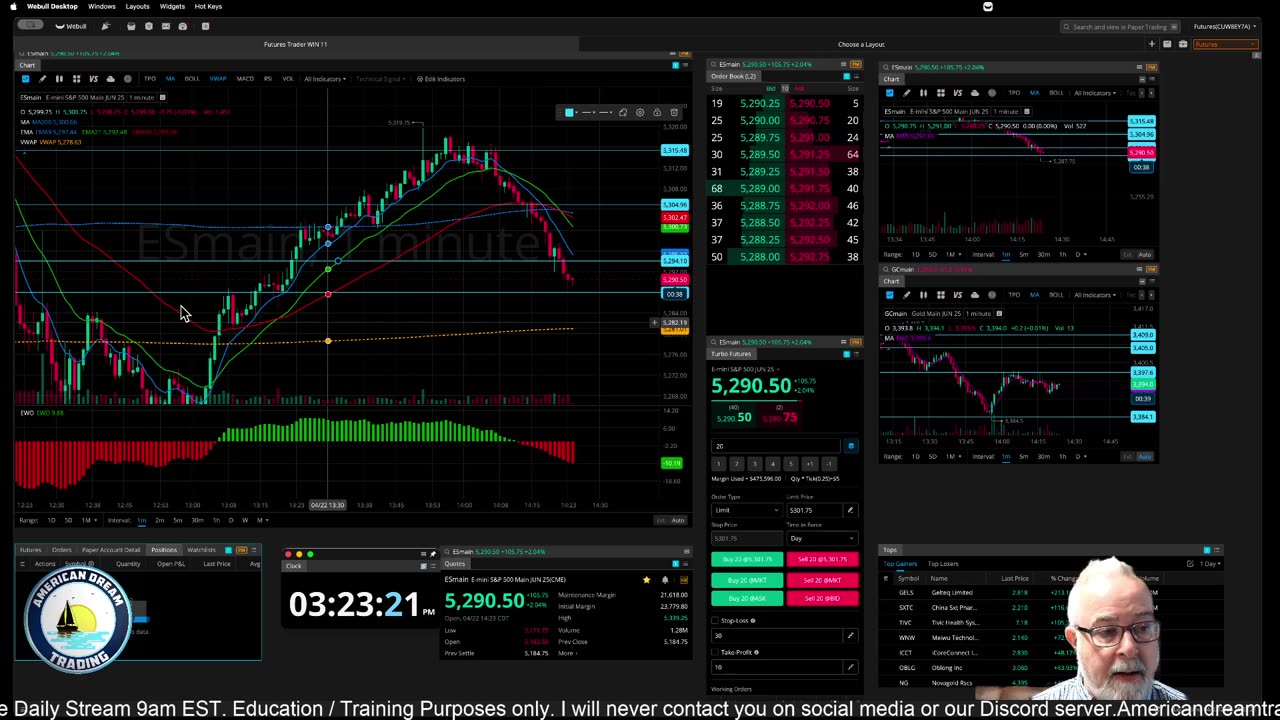This screenshot has height=720, width=1280.
Task: Click the cloud icon in GCmain chart toolbar
Action: (975, 295)
